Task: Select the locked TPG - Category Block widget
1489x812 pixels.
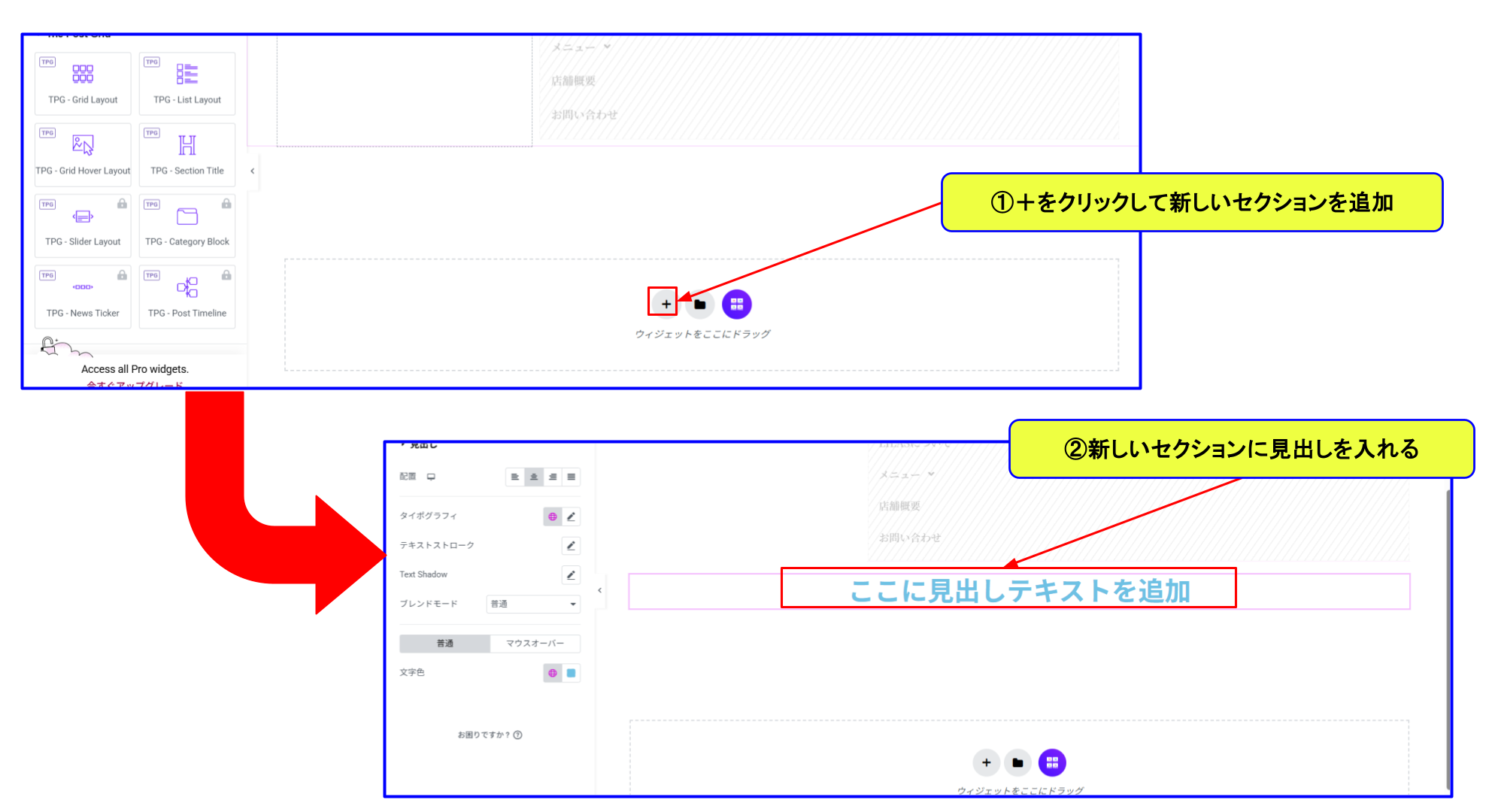Action: (x=187, y=226)
